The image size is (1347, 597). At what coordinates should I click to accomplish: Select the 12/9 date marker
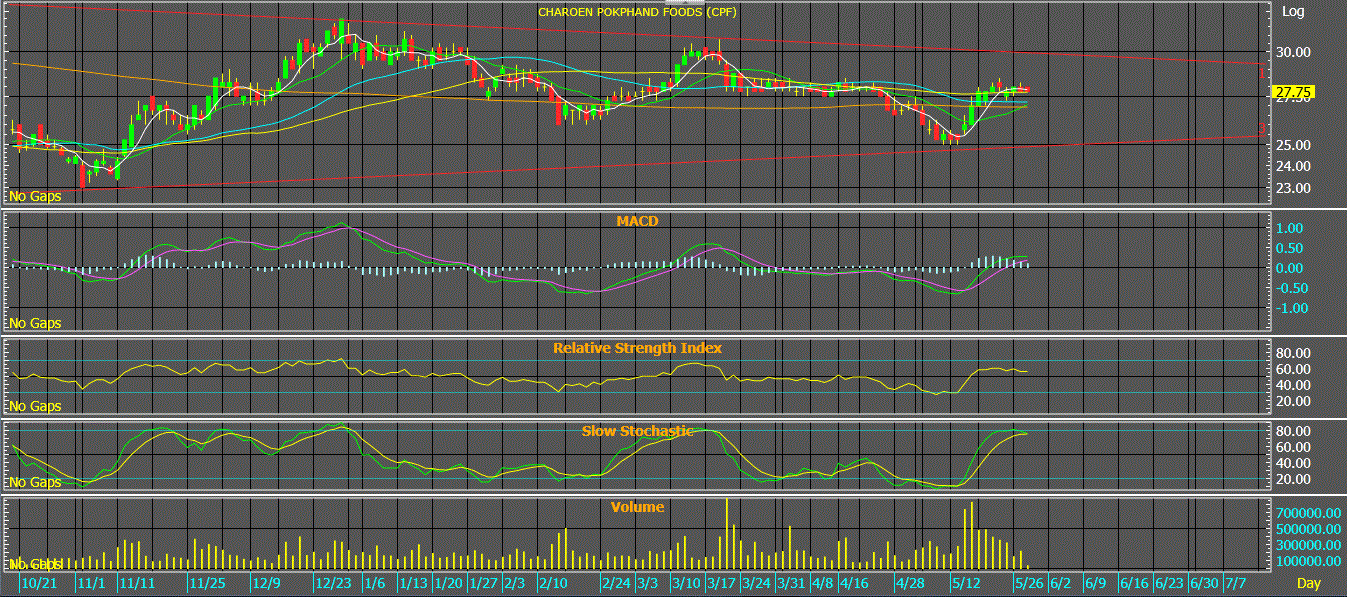266,583
